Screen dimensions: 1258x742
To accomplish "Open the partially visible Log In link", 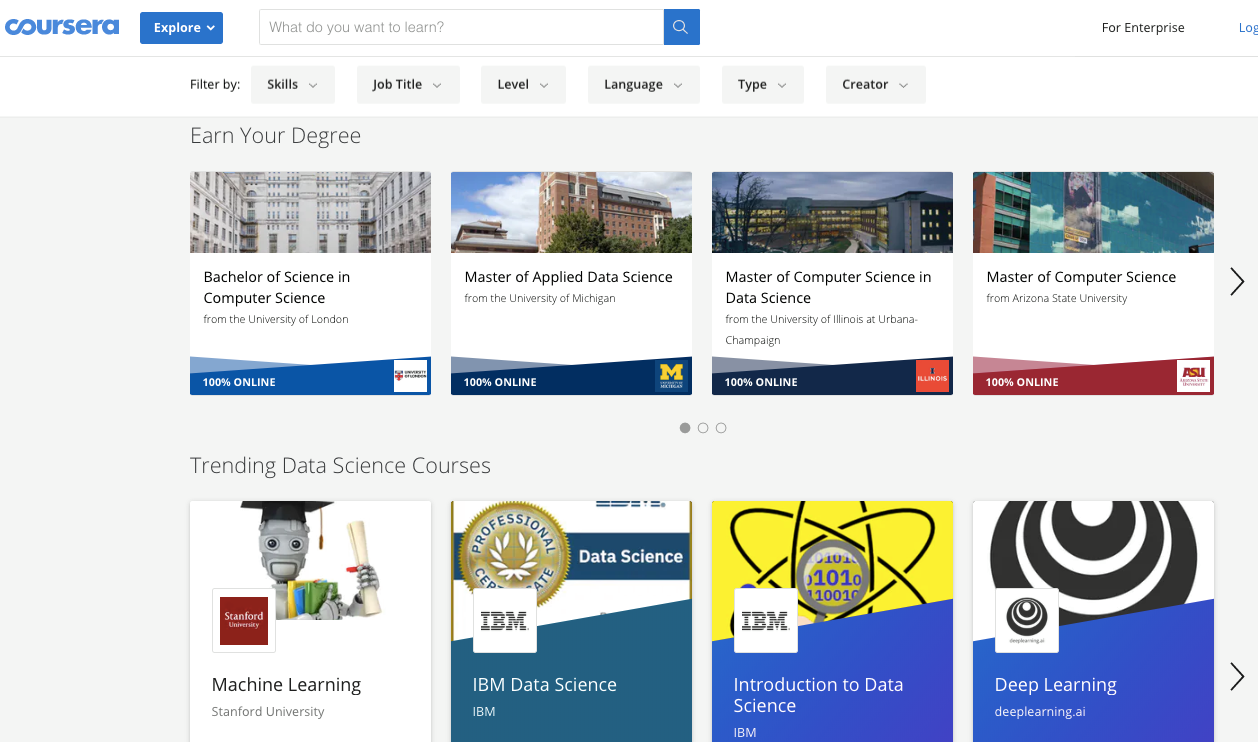I will coord(1248,28).
